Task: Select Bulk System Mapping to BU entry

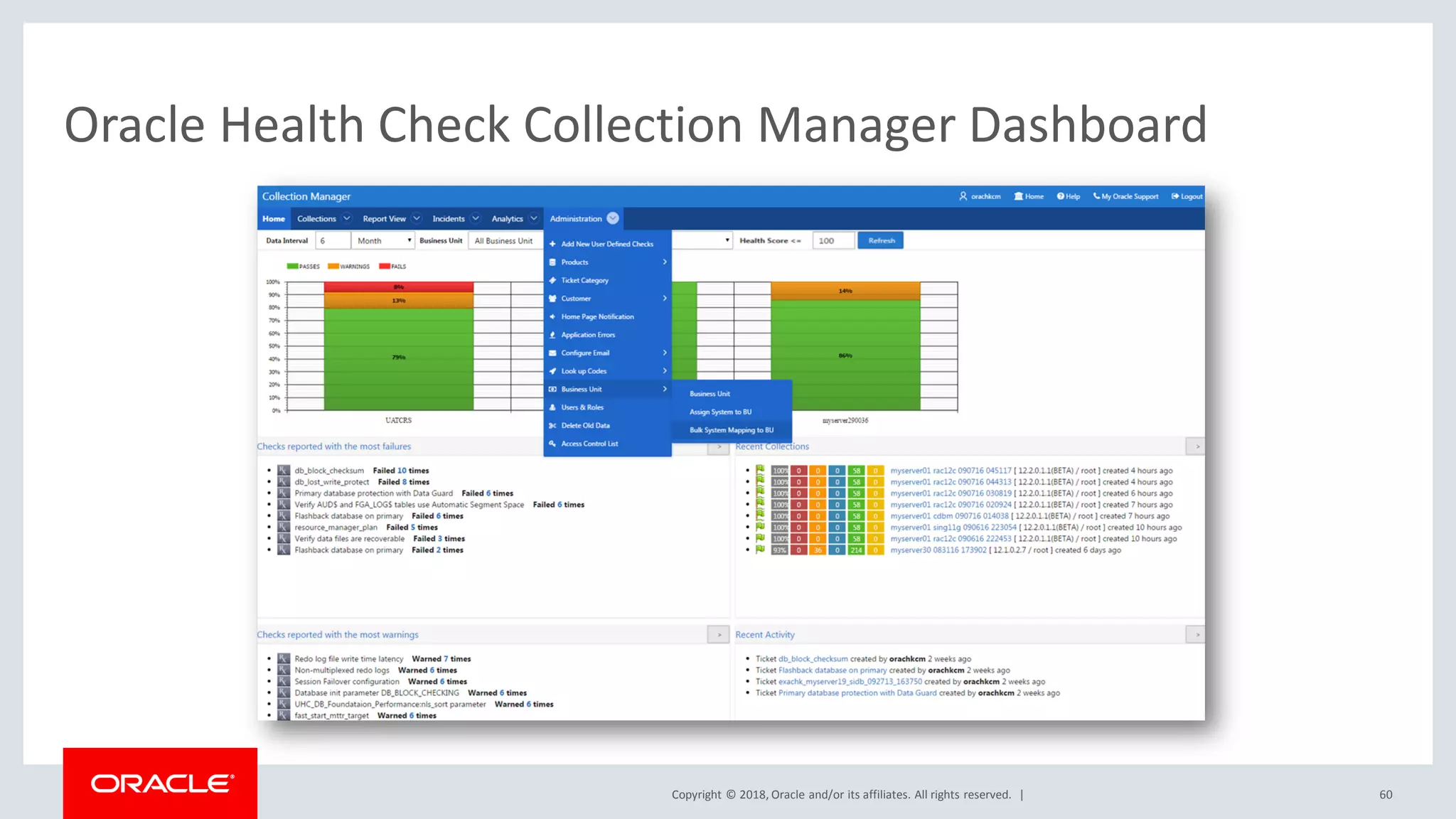Action: (732, 430)
